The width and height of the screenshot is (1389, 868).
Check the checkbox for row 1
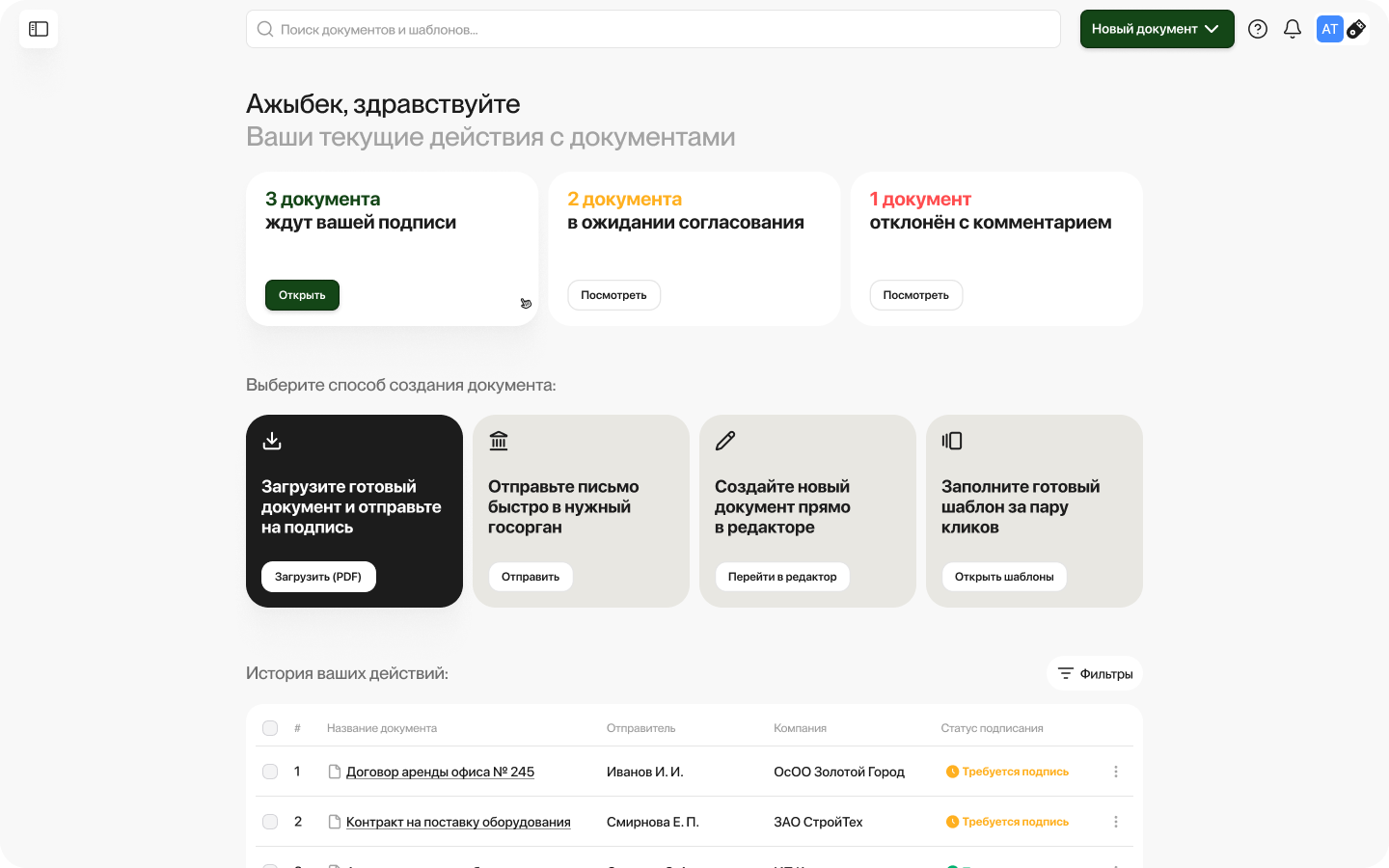(270, 771)
